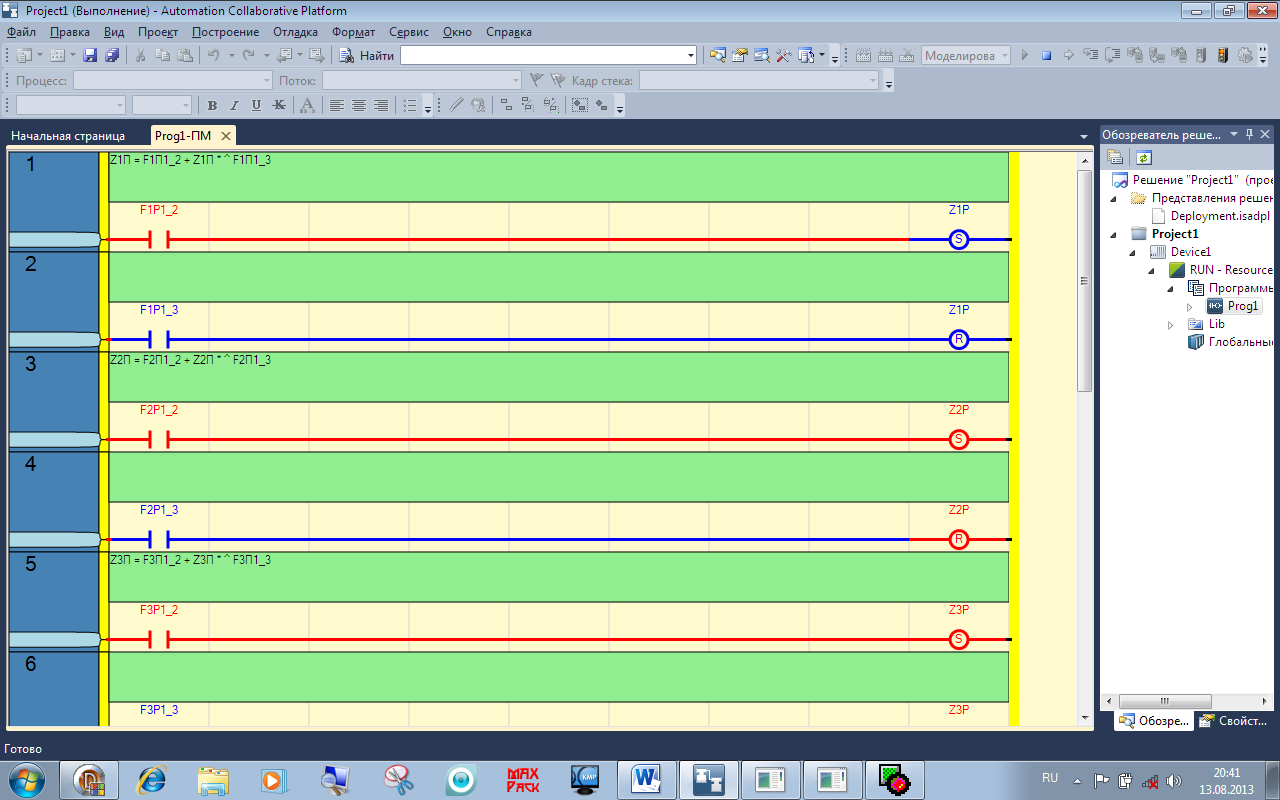
Task: Select Deployment.isadpl in the solution tree
Action: pos(1221,216)
